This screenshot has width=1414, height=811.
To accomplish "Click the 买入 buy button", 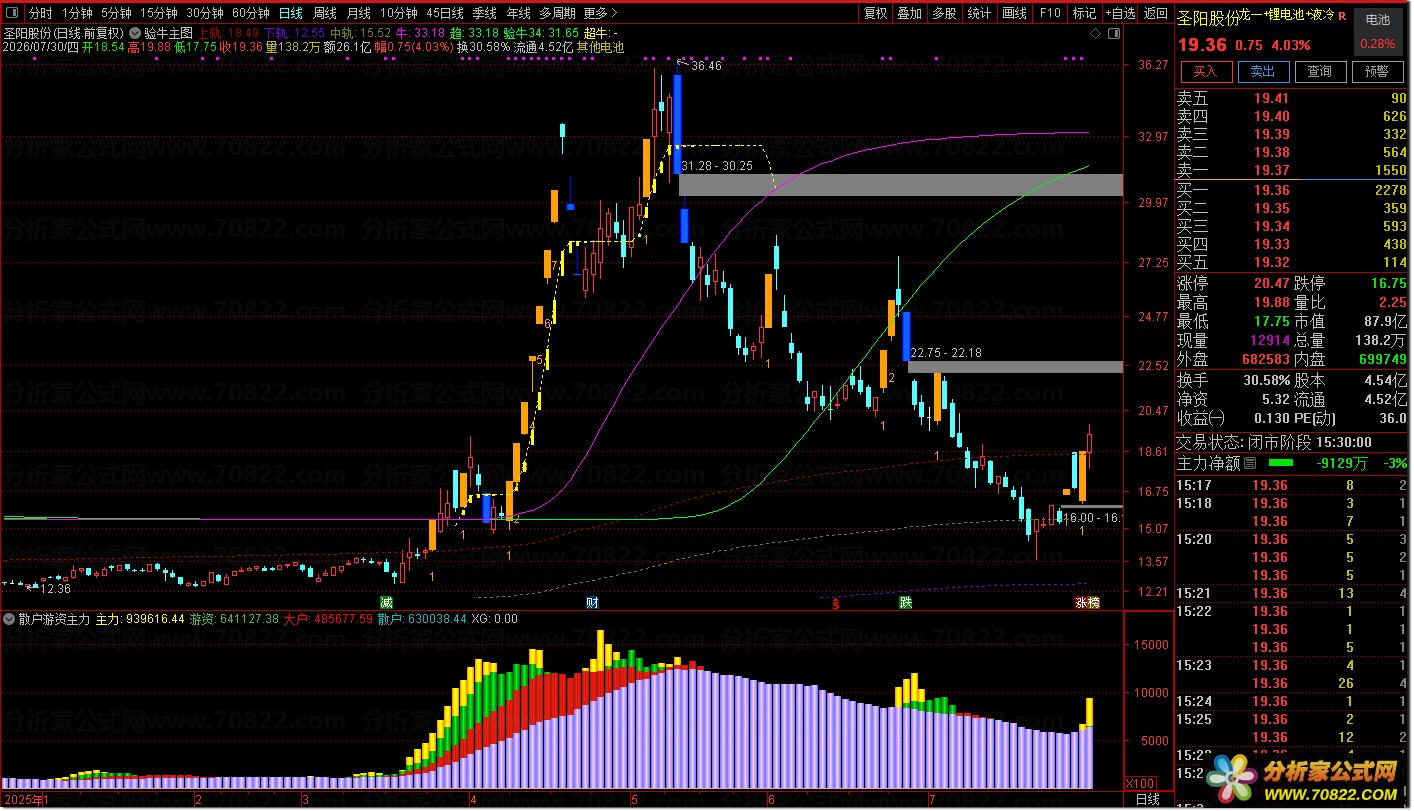I will 1205,71.
